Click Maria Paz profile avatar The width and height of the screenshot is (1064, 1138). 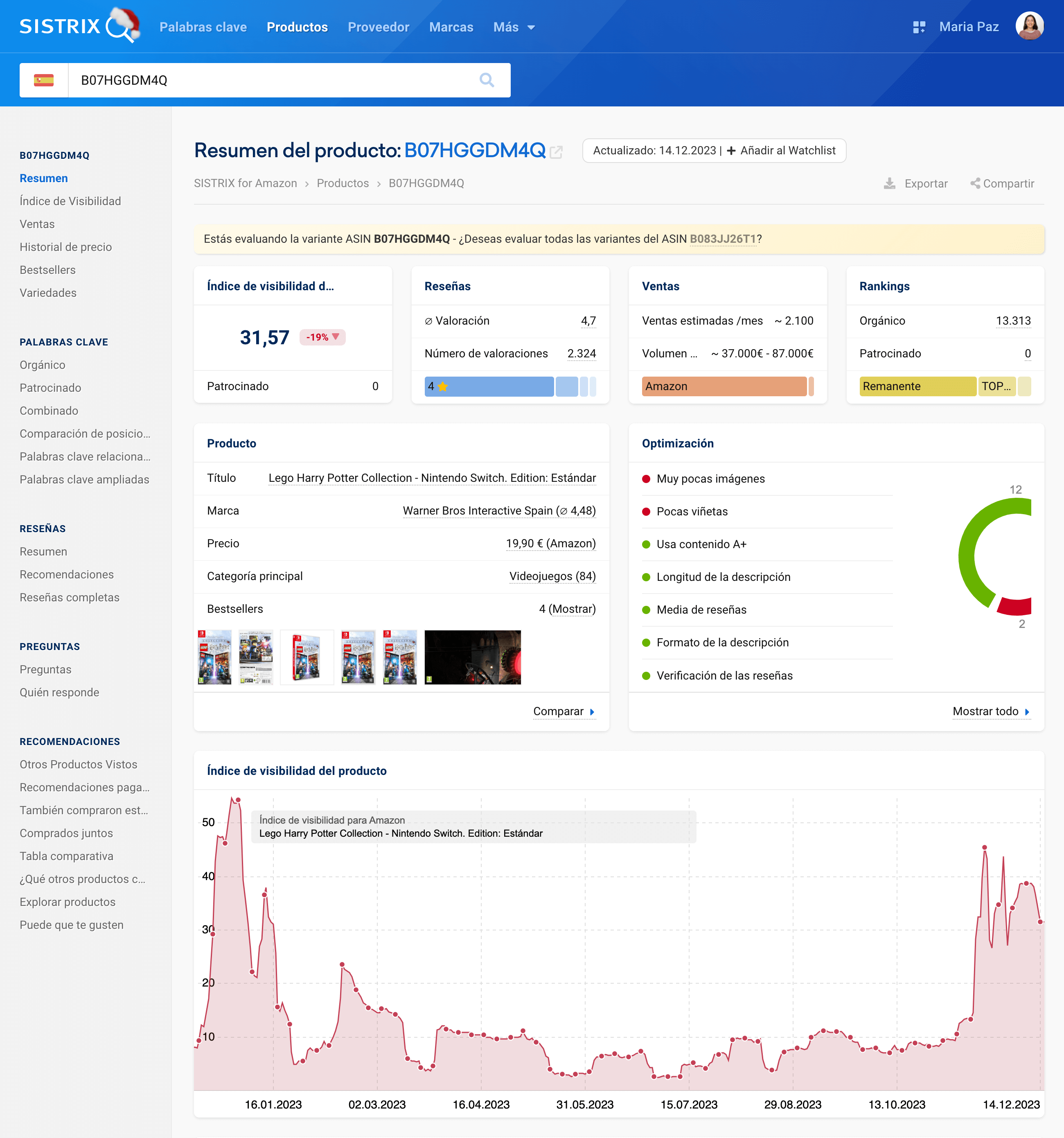[1029, 26]
